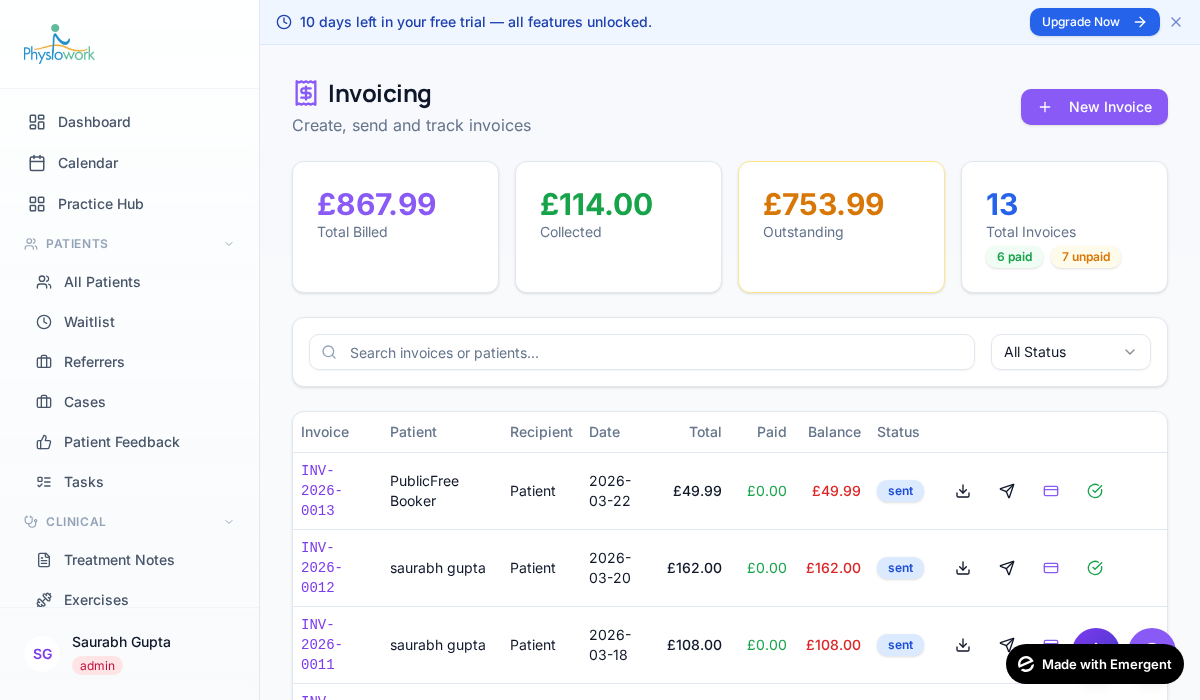Click the £867.99 Total Billed card

(x=395, y=227)
